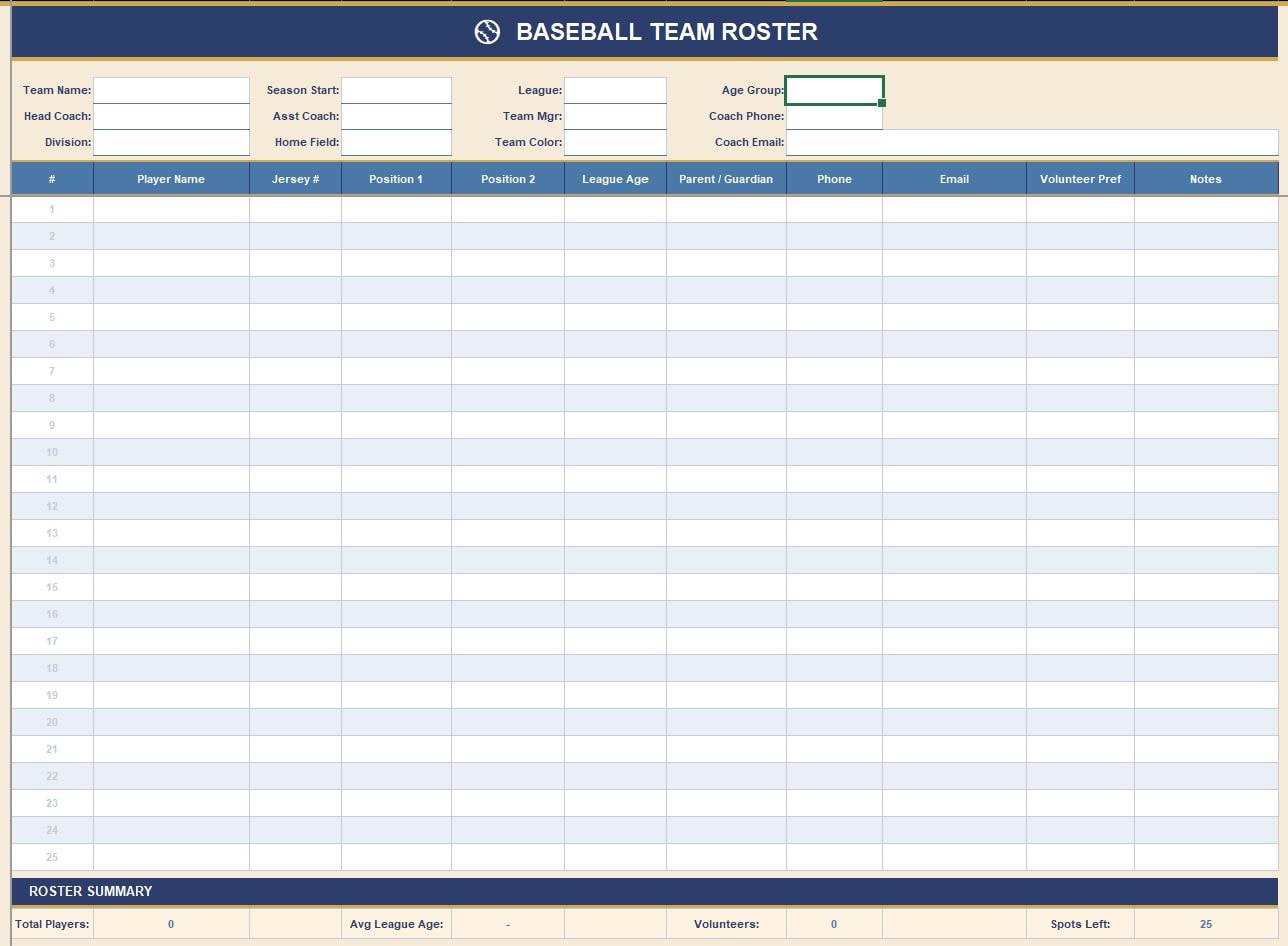The height and width of the screenshot is (946, 1288).
Task: Click the Phone cell in row 25
Action: 834,857
